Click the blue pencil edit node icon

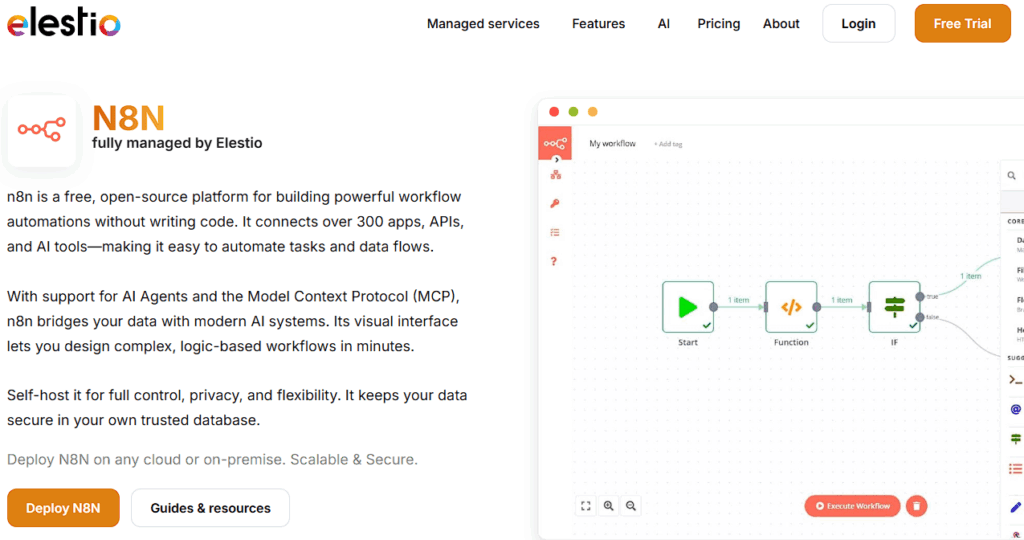tap(1016, 507)
